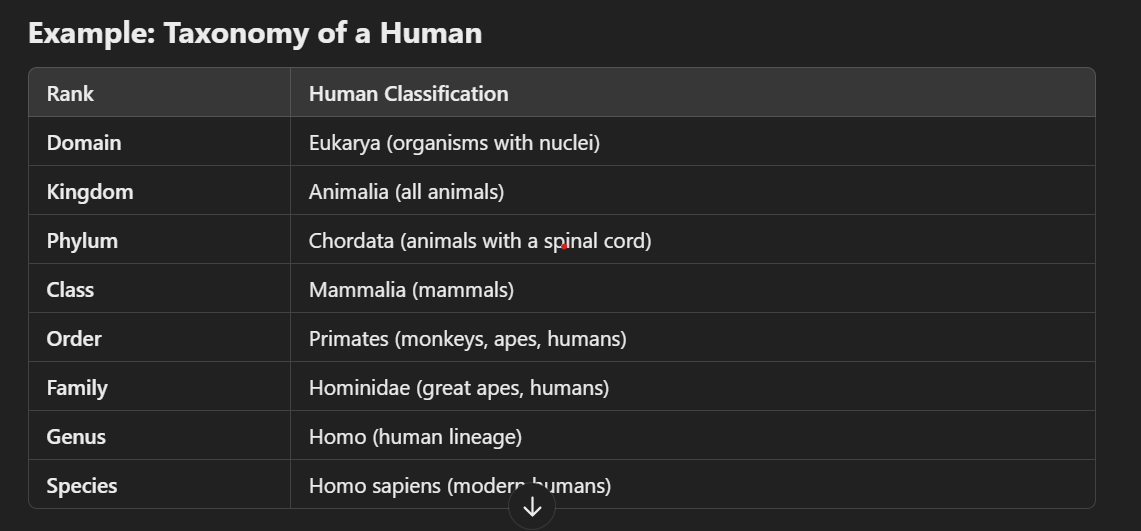
Task: Click the 'Animalia (all animals)' cell
Action: (x=407, y=192)
